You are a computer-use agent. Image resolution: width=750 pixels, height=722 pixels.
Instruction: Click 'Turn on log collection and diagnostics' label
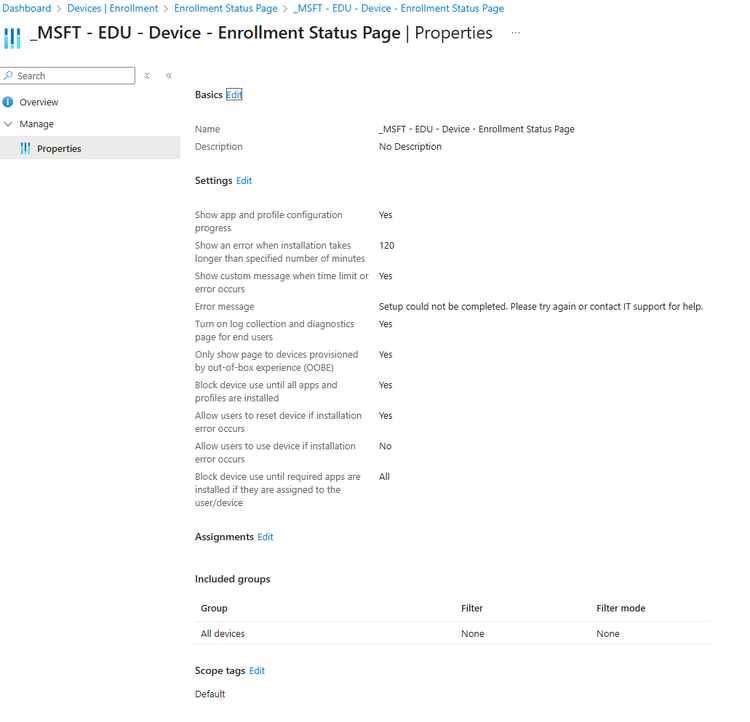pos(274,331)
